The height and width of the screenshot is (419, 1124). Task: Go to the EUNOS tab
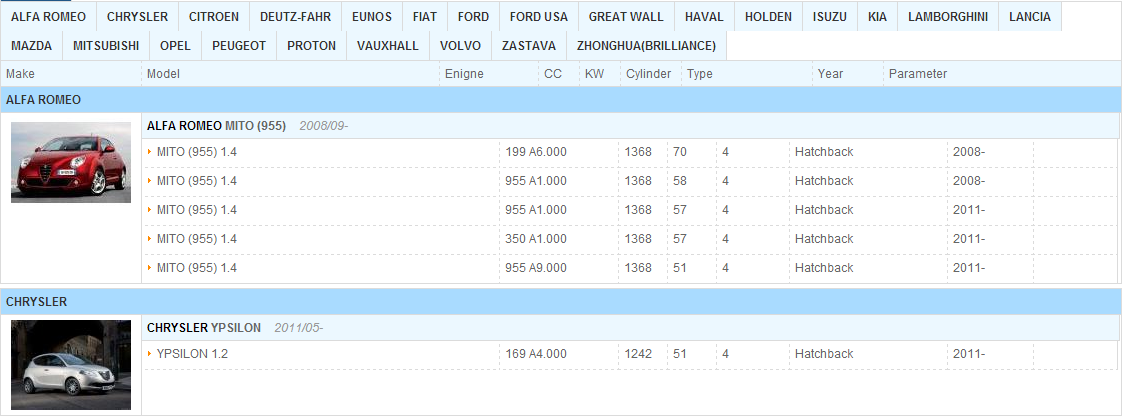point(371,16)
